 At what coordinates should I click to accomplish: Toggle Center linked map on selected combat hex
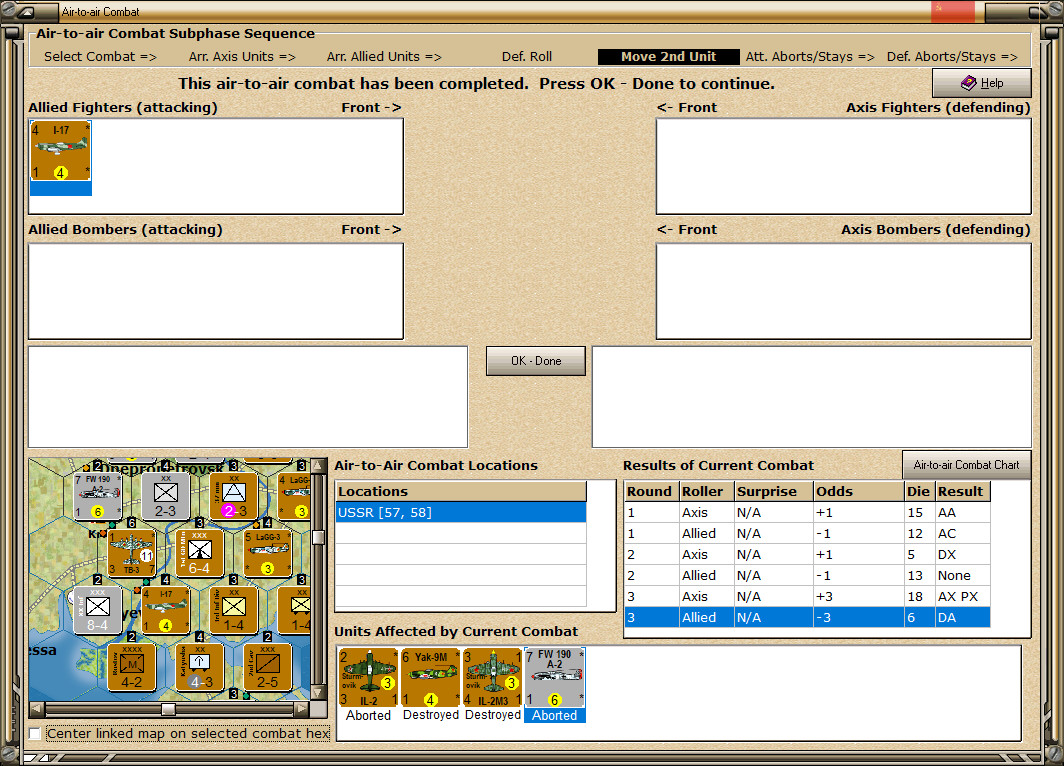coord(35,733)
